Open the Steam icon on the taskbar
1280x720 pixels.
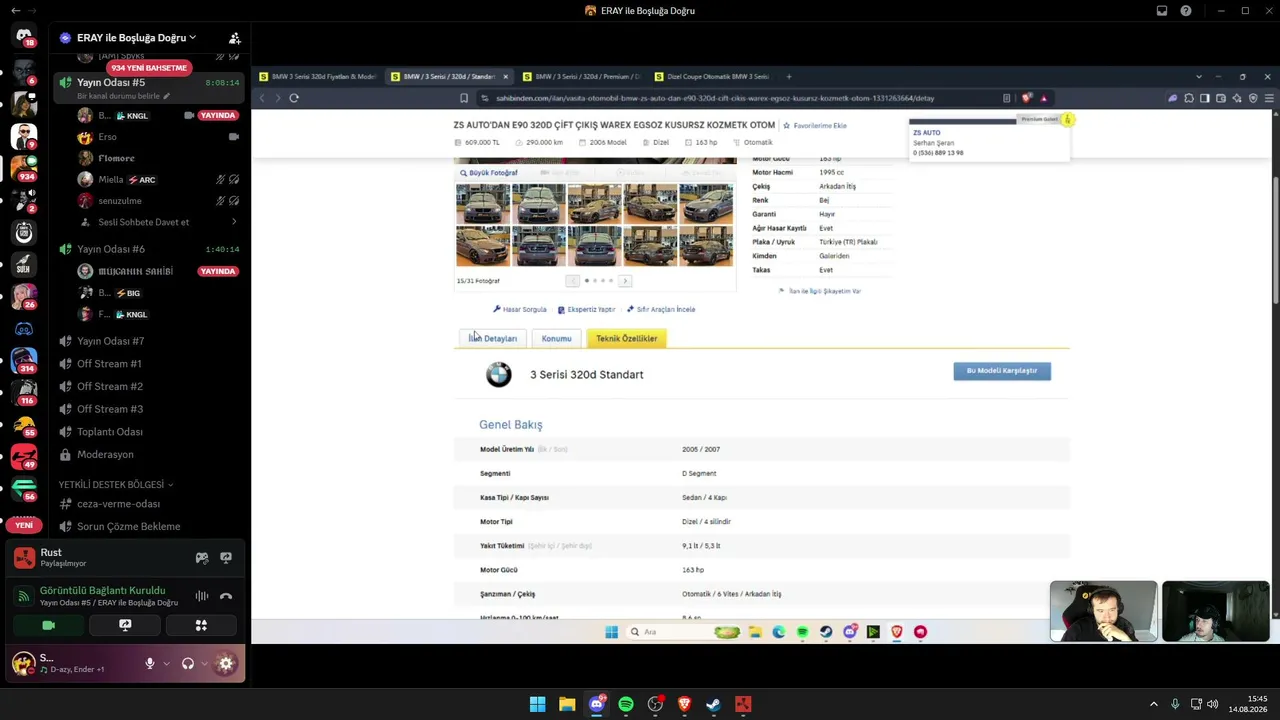click(x=713, y=704)
